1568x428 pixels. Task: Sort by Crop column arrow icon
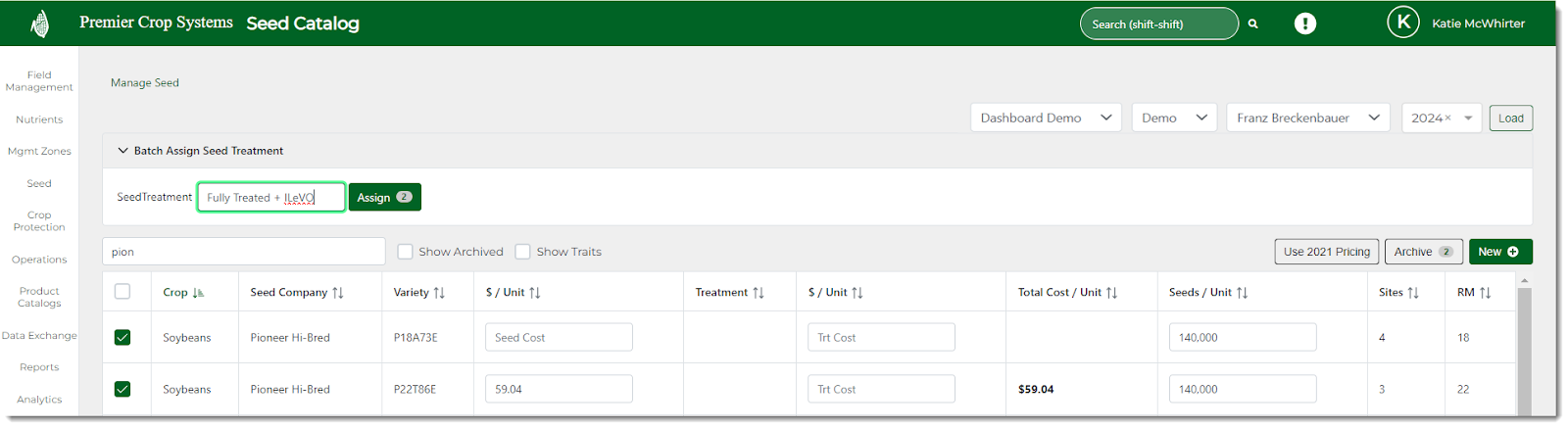click(199, 293)
